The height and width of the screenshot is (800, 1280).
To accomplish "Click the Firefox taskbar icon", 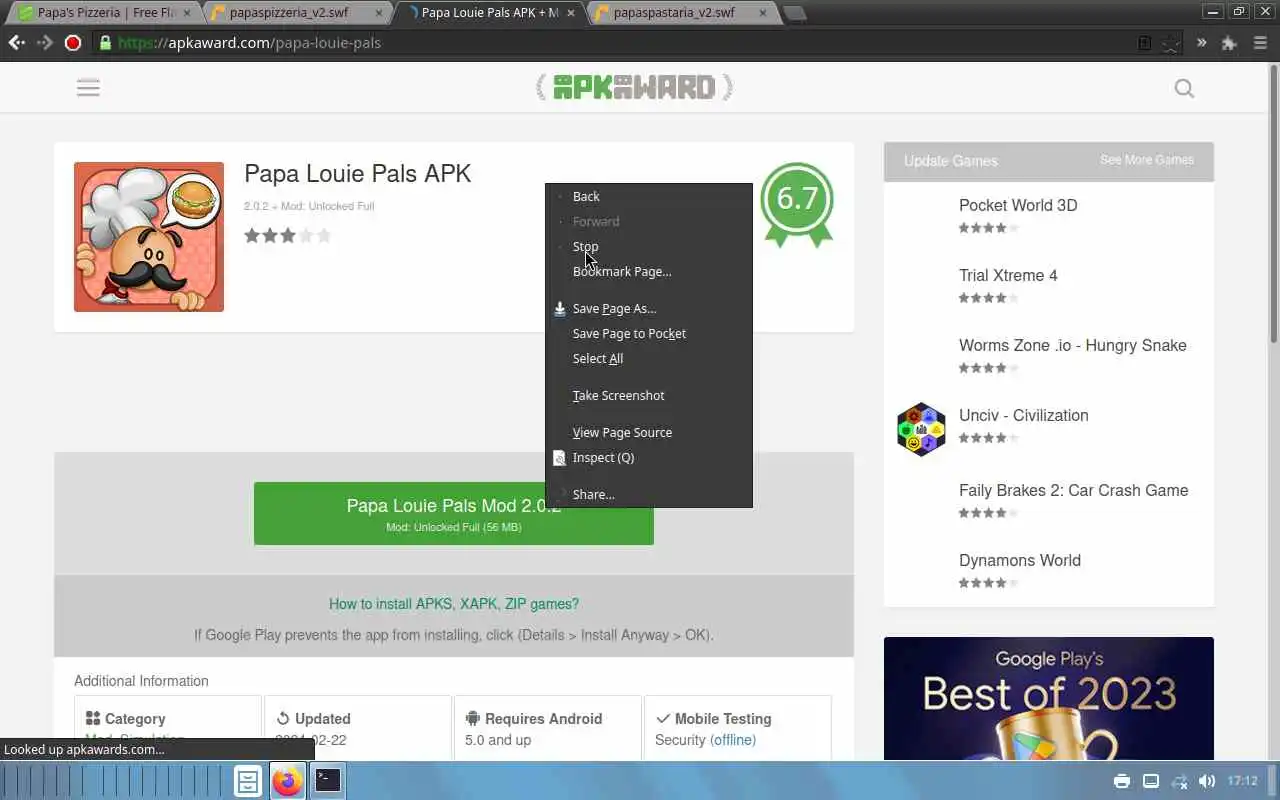I will coord(287,781).
